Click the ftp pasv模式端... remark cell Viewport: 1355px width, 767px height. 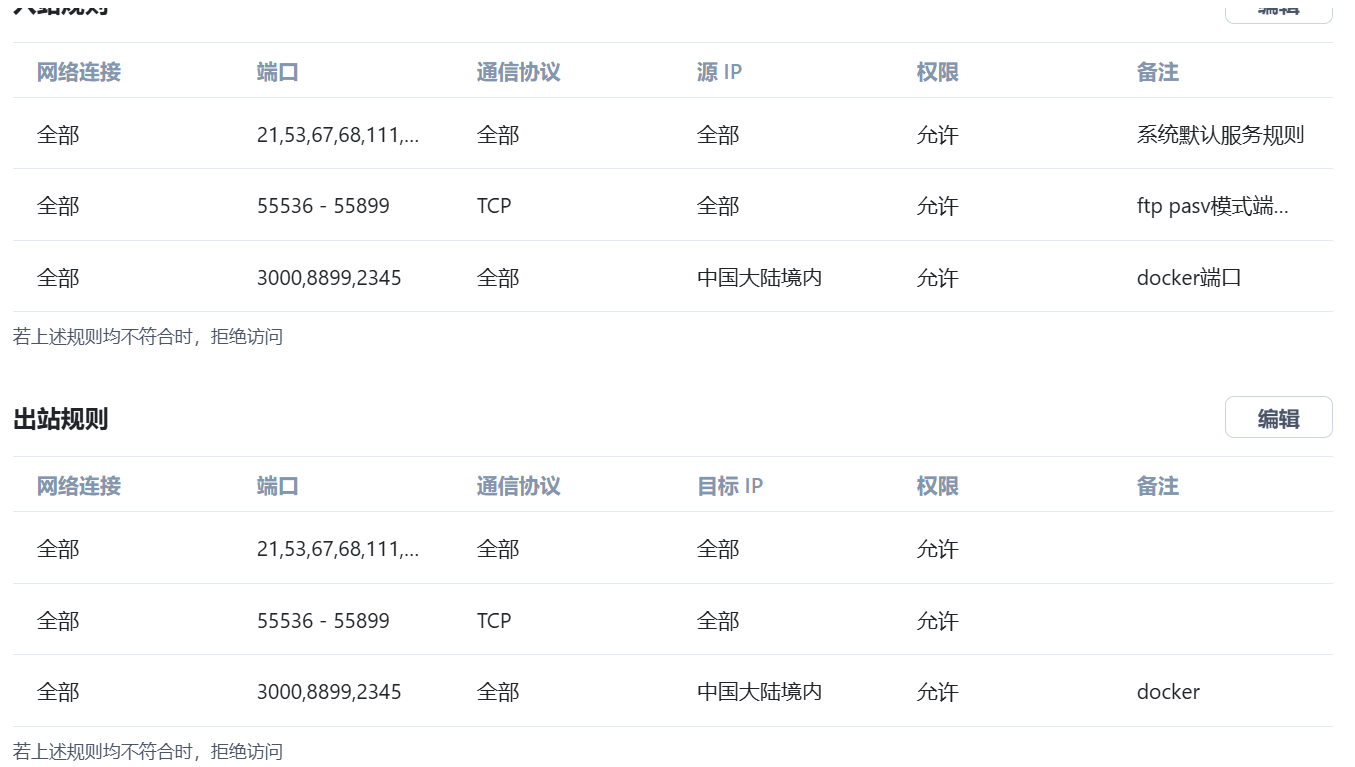[1212, 206]
